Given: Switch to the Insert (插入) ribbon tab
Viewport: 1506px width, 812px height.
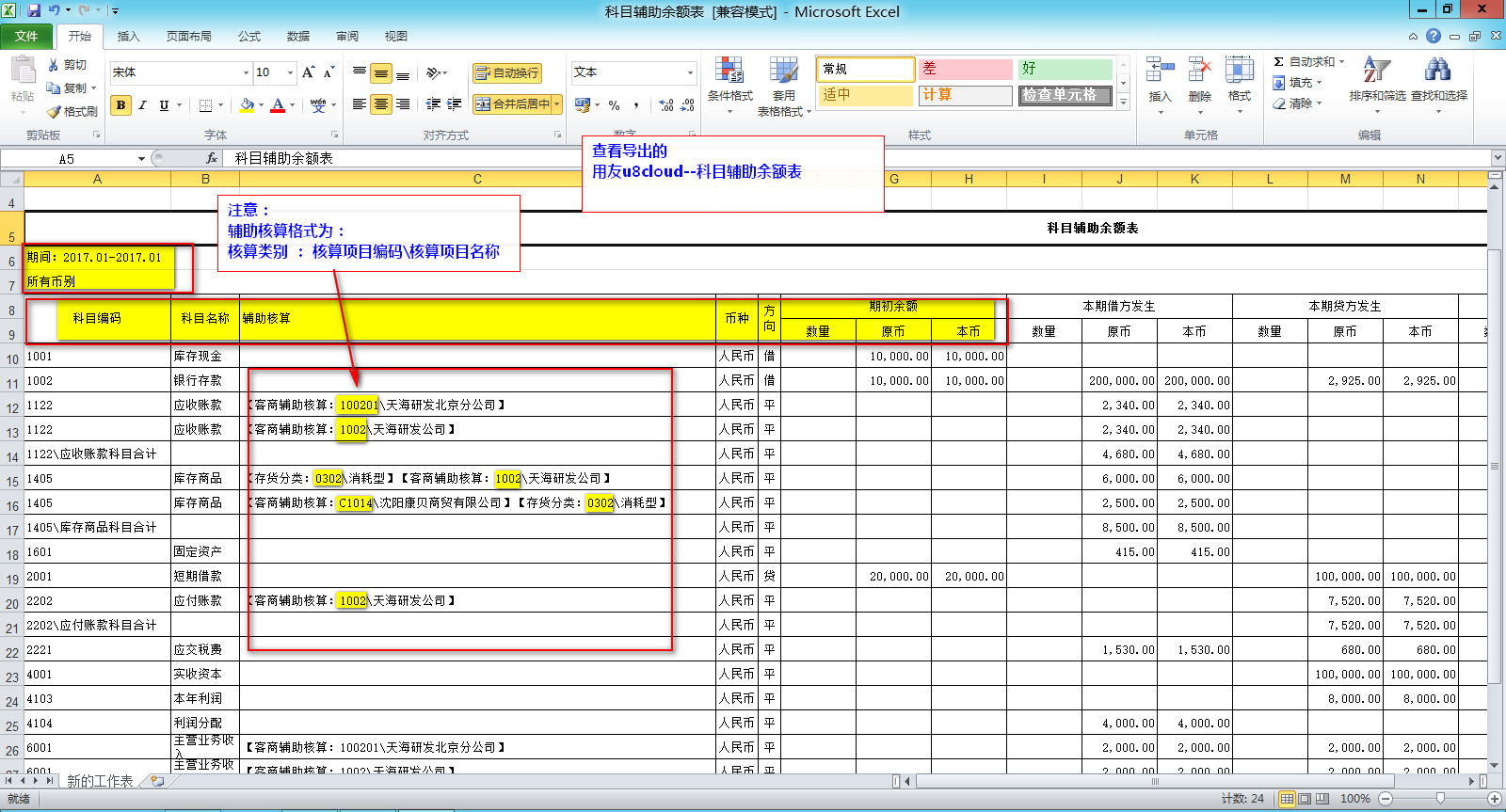Looking at the screenshot, I should click(x=128, y=37).
